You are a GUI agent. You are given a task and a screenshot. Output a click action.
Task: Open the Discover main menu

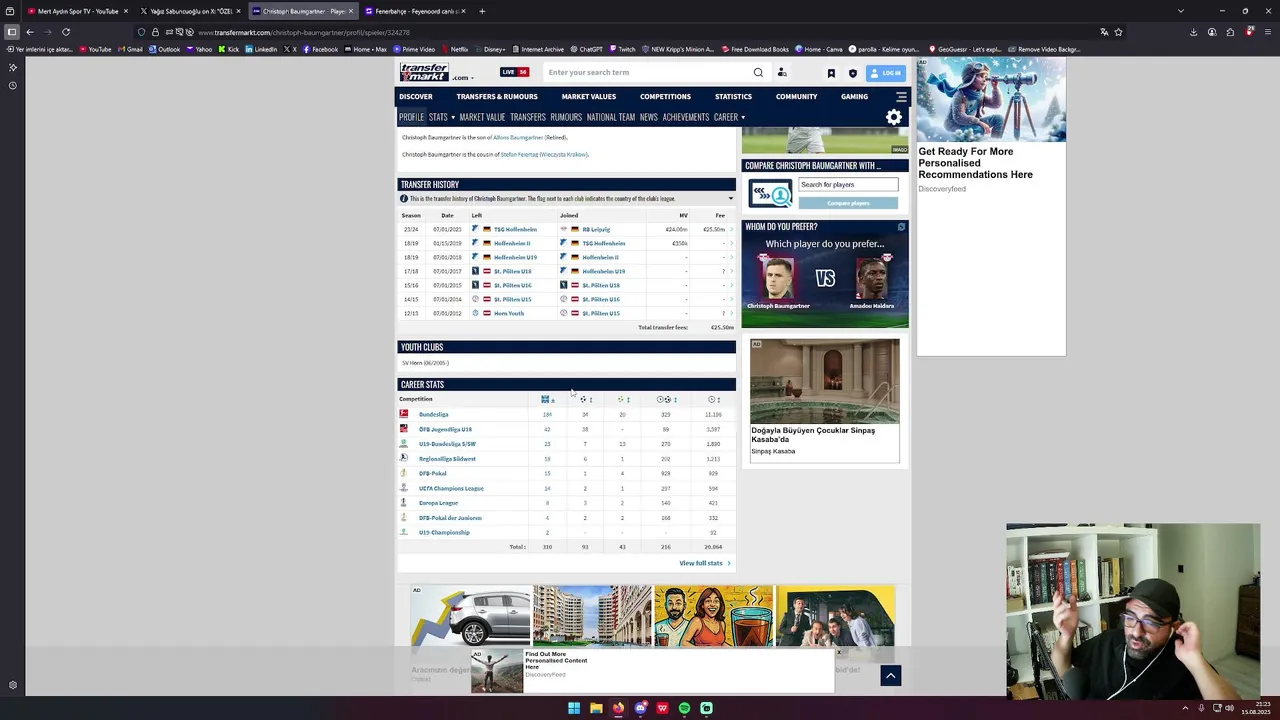click(x=416, y=97)
